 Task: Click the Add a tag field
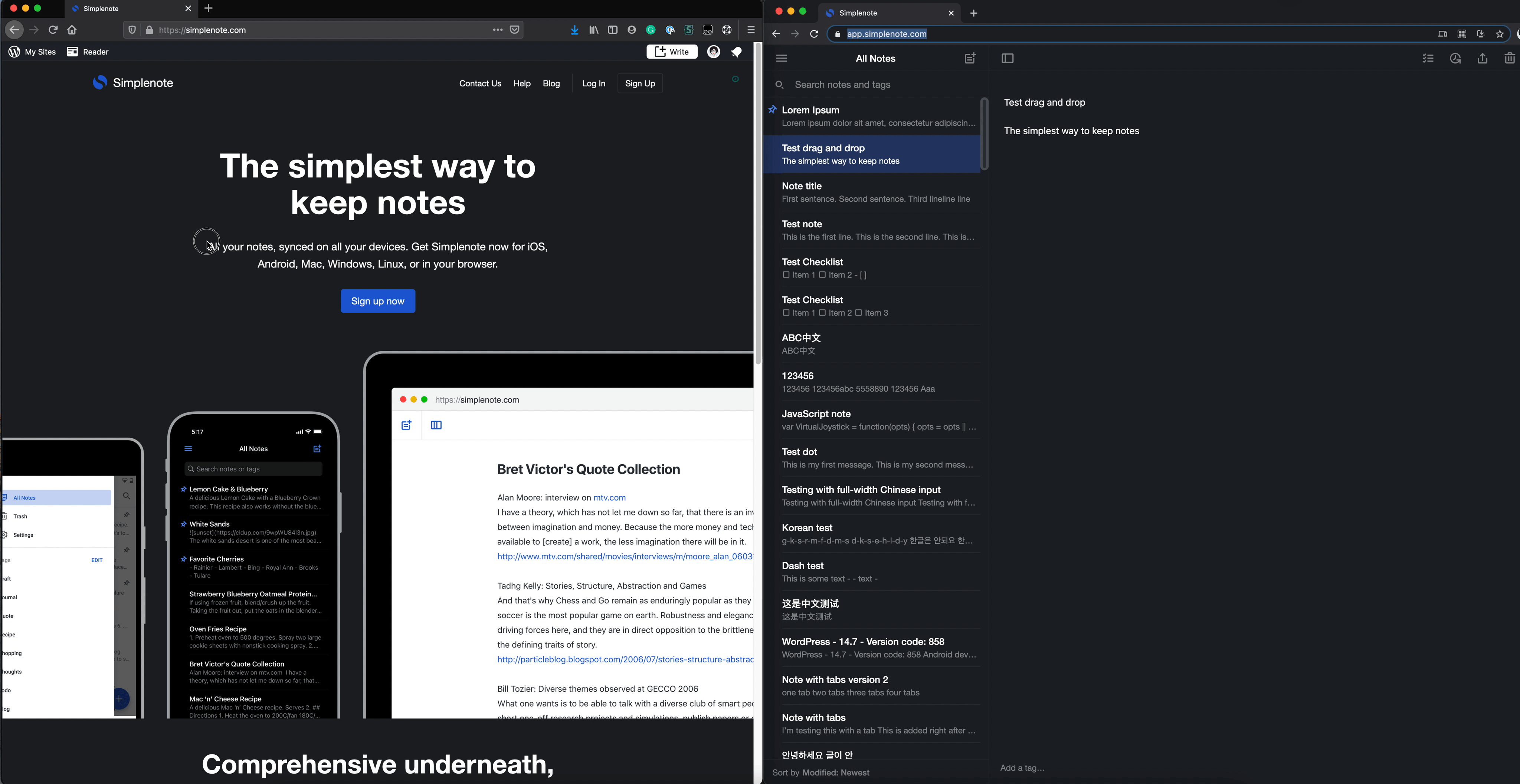1023,768
